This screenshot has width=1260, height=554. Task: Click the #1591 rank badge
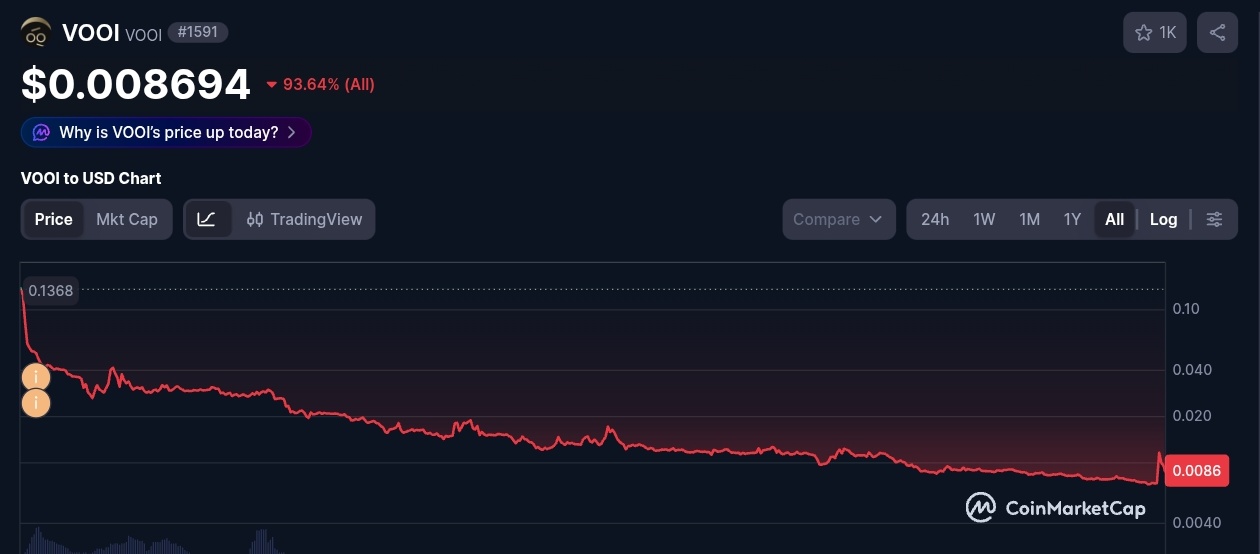pos(198,33)
